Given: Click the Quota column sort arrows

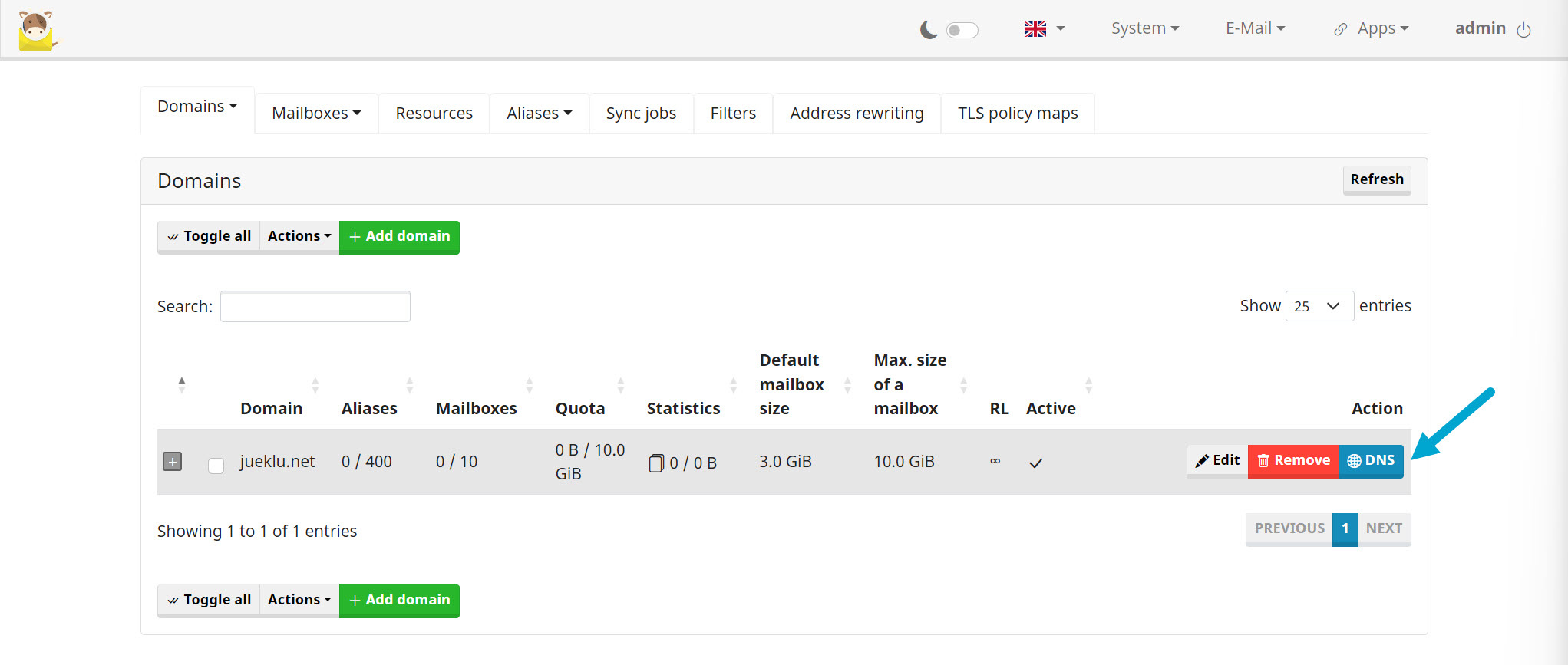Looking at the screenshot, I should (620, 385).
